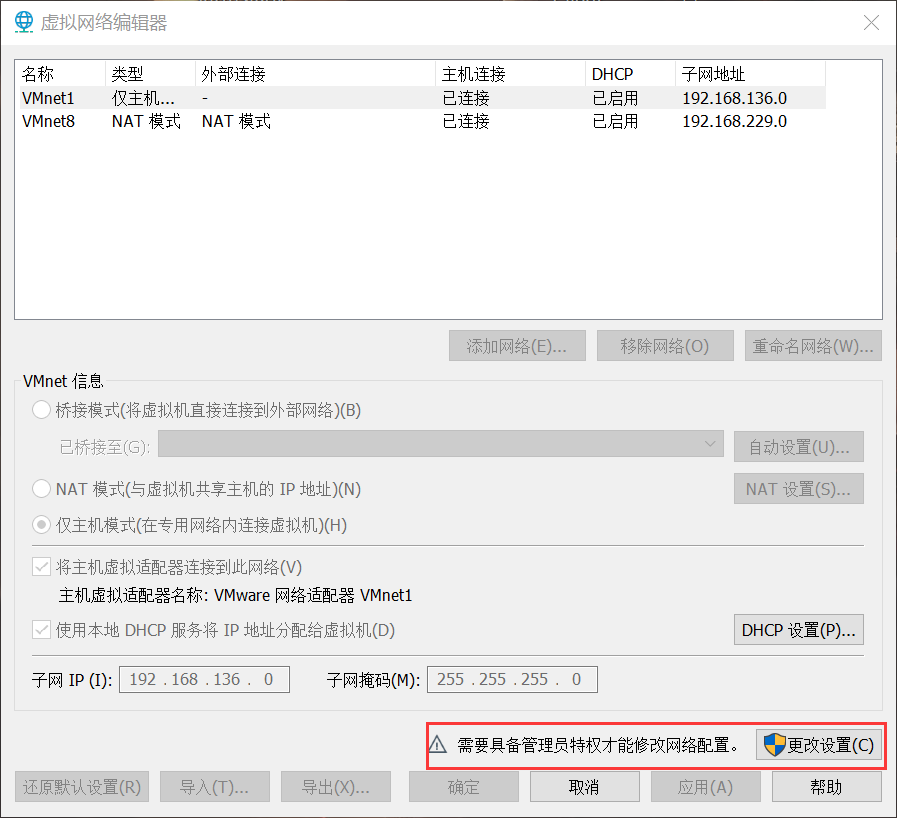
Task: Click 已启用 DHCP cell in VMnet8 row
Action: point(615,121)
